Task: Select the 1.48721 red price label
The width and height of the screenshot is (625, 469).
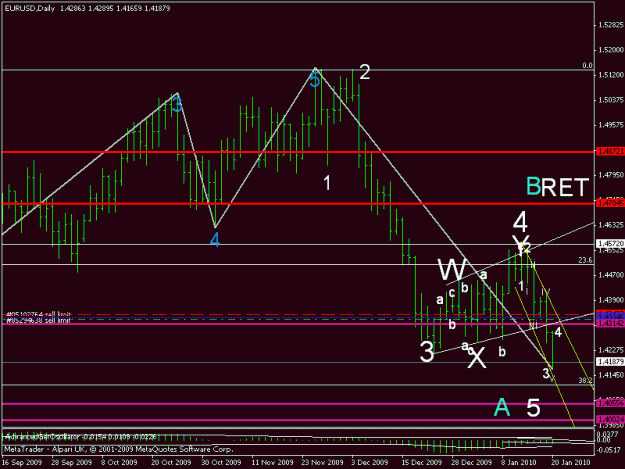Action: pyautogui.click(x=611, y=152)
